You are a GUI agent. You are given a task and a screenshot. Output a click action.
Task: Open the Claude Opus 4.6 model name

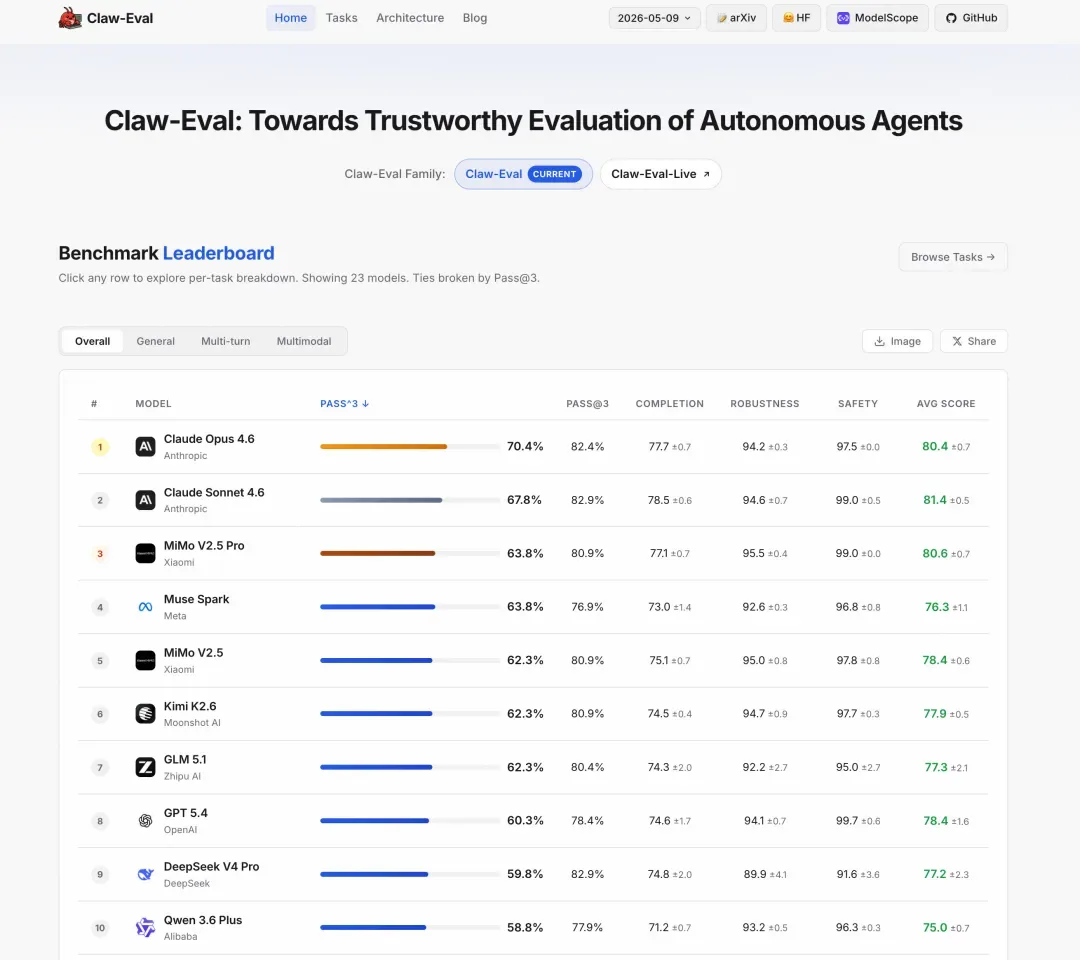[x=209, y=439]
